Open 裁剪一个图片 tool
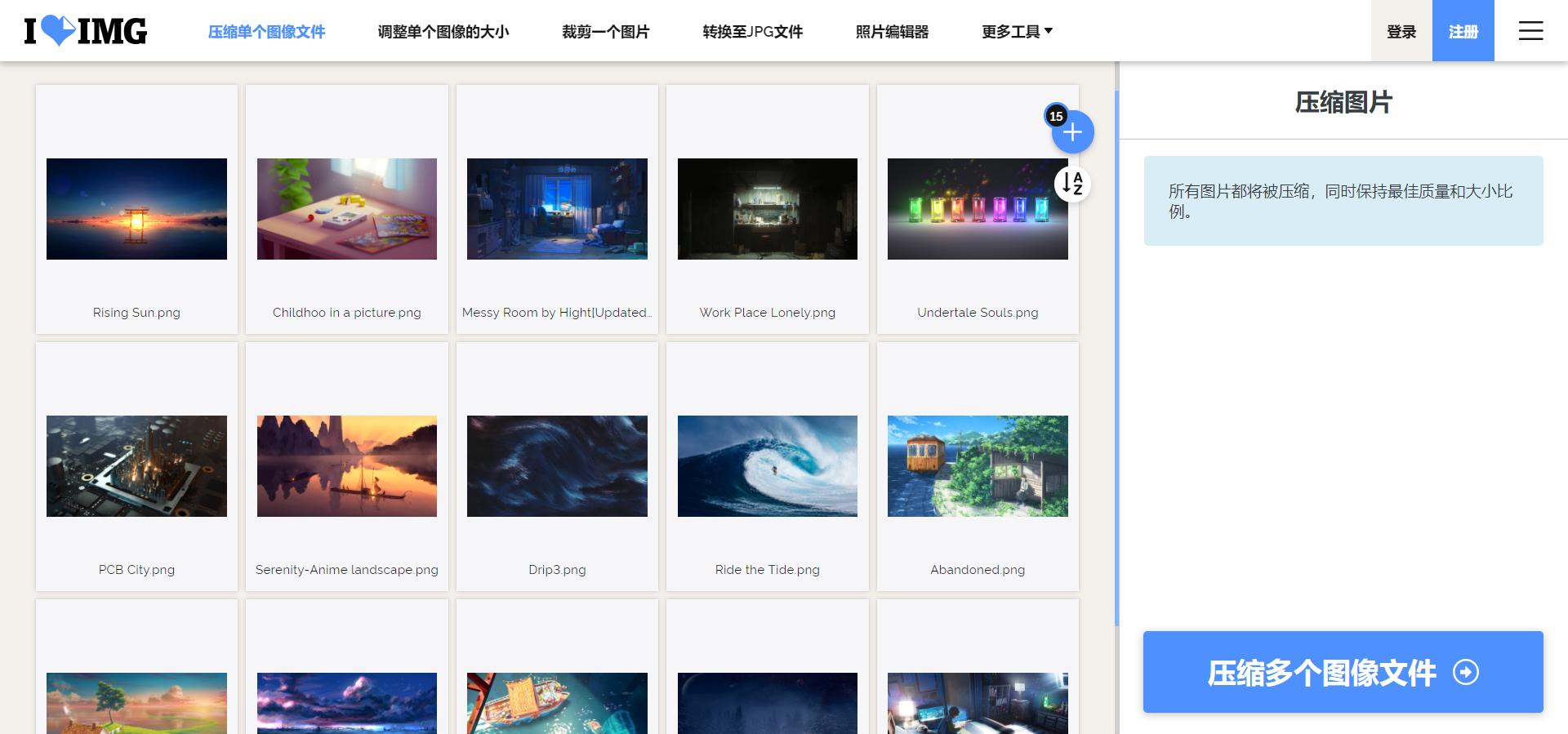 [606, 32]
